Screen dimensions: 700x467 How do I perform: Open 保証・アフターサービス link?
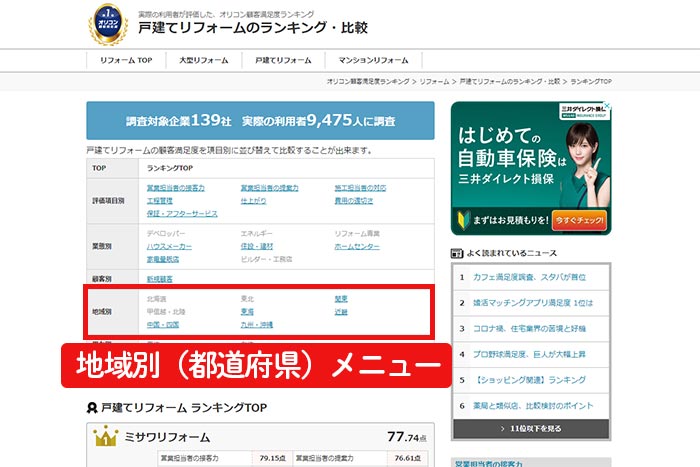point(182,214)
